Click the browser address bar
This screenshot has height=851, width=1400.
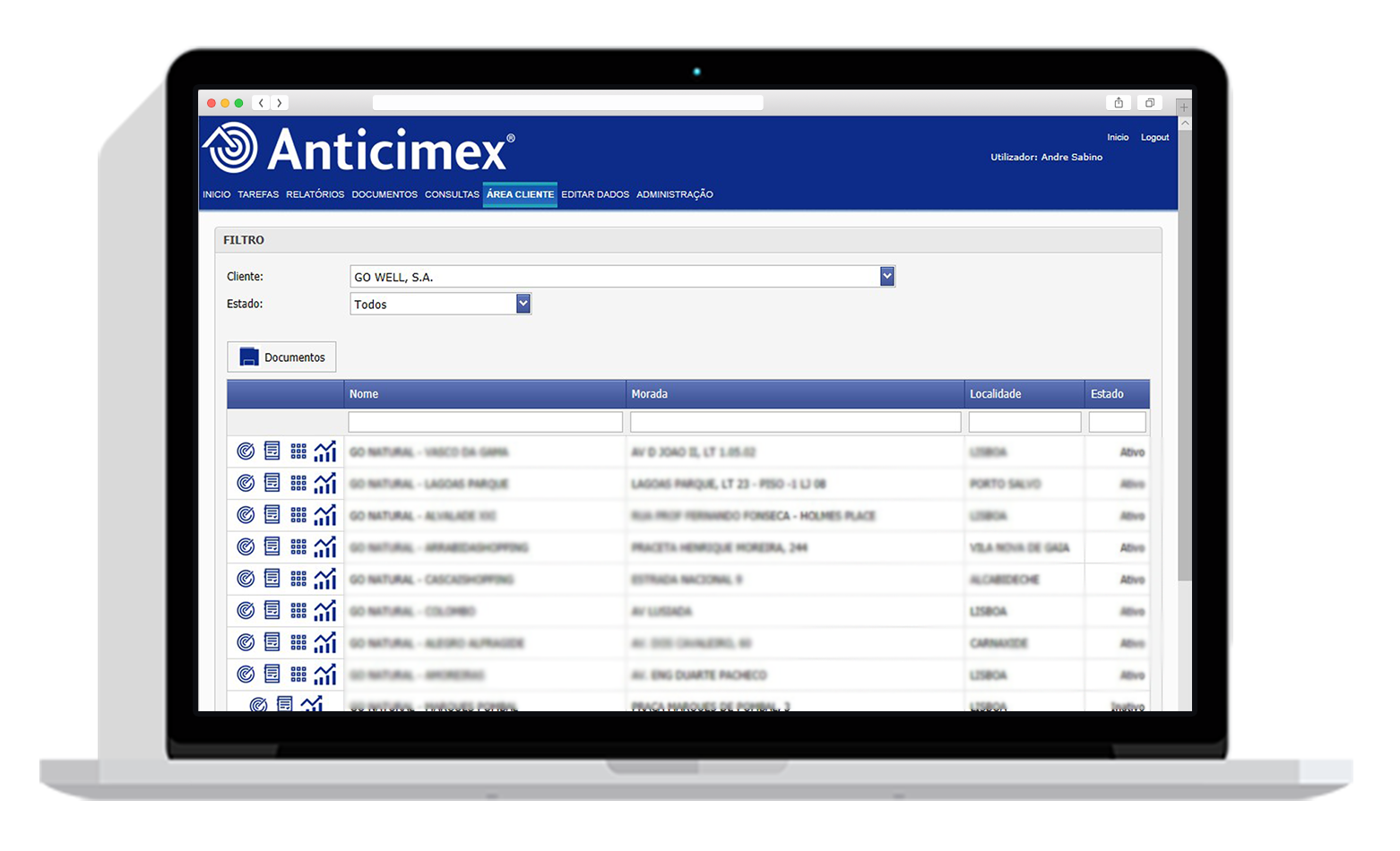[567, 103]
